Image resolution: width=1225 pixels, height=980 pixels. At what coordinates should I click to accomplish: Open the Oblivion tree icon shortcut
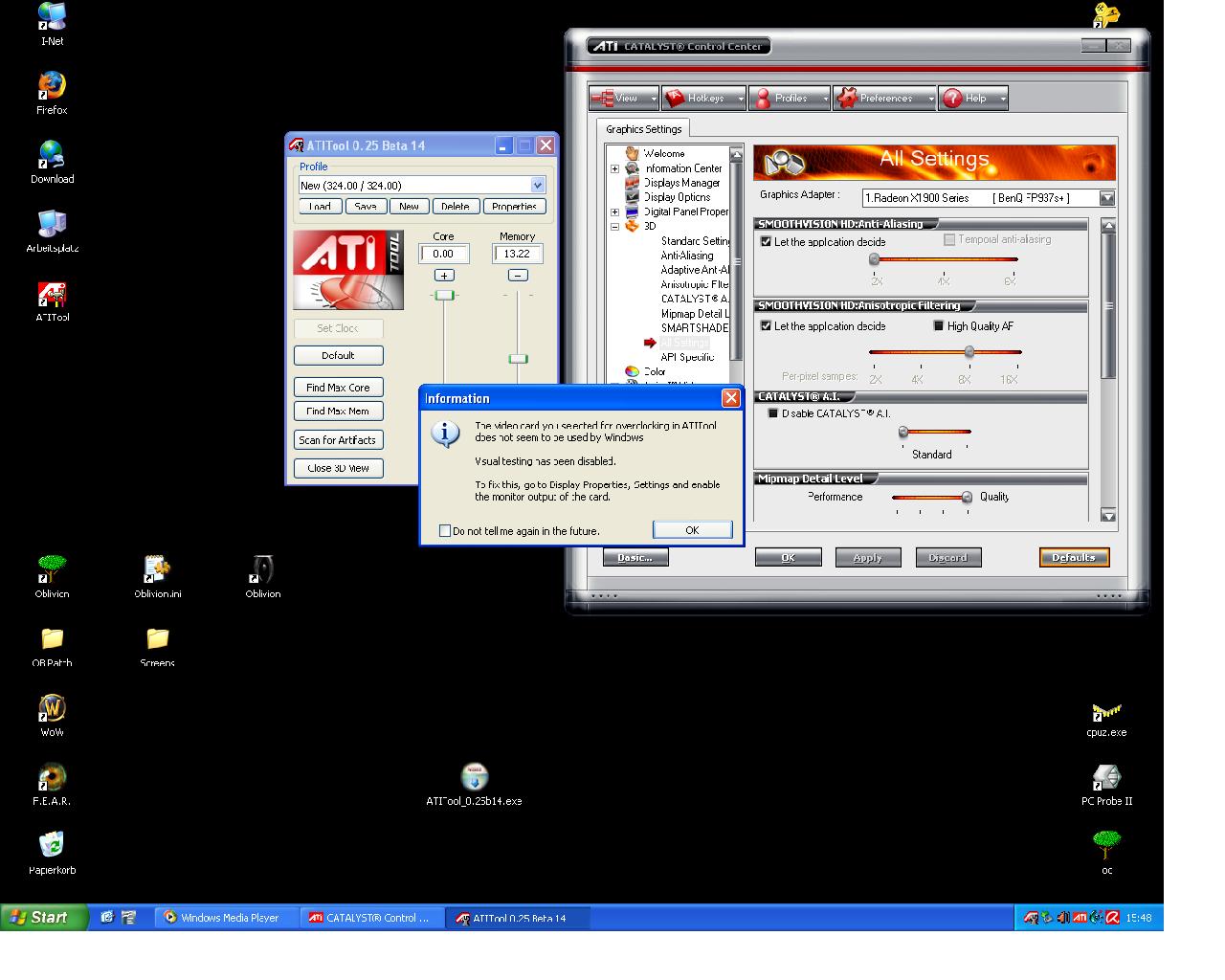(52, 576)
